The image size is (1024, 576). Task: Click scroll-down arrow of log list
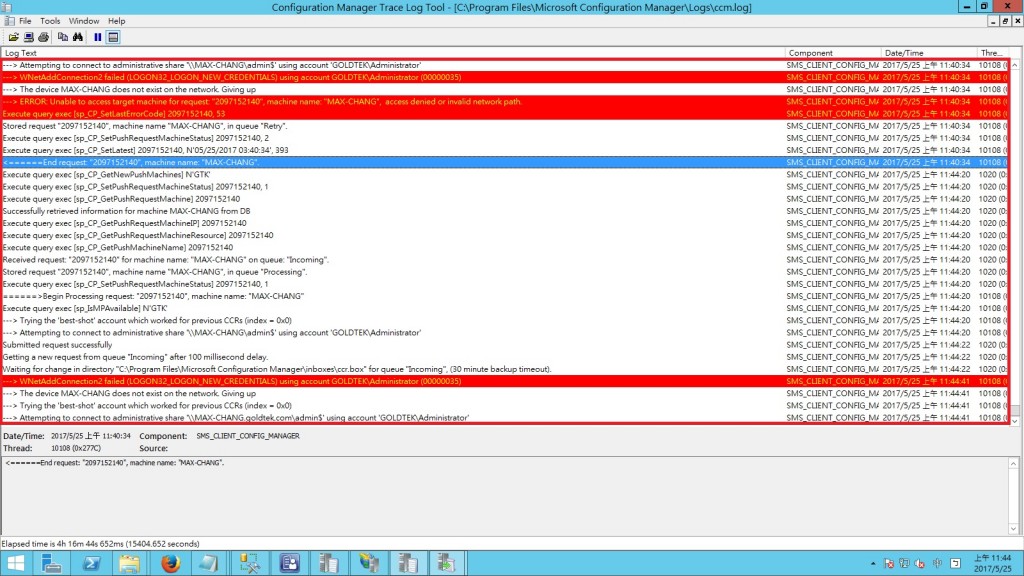pos(1015,421)
